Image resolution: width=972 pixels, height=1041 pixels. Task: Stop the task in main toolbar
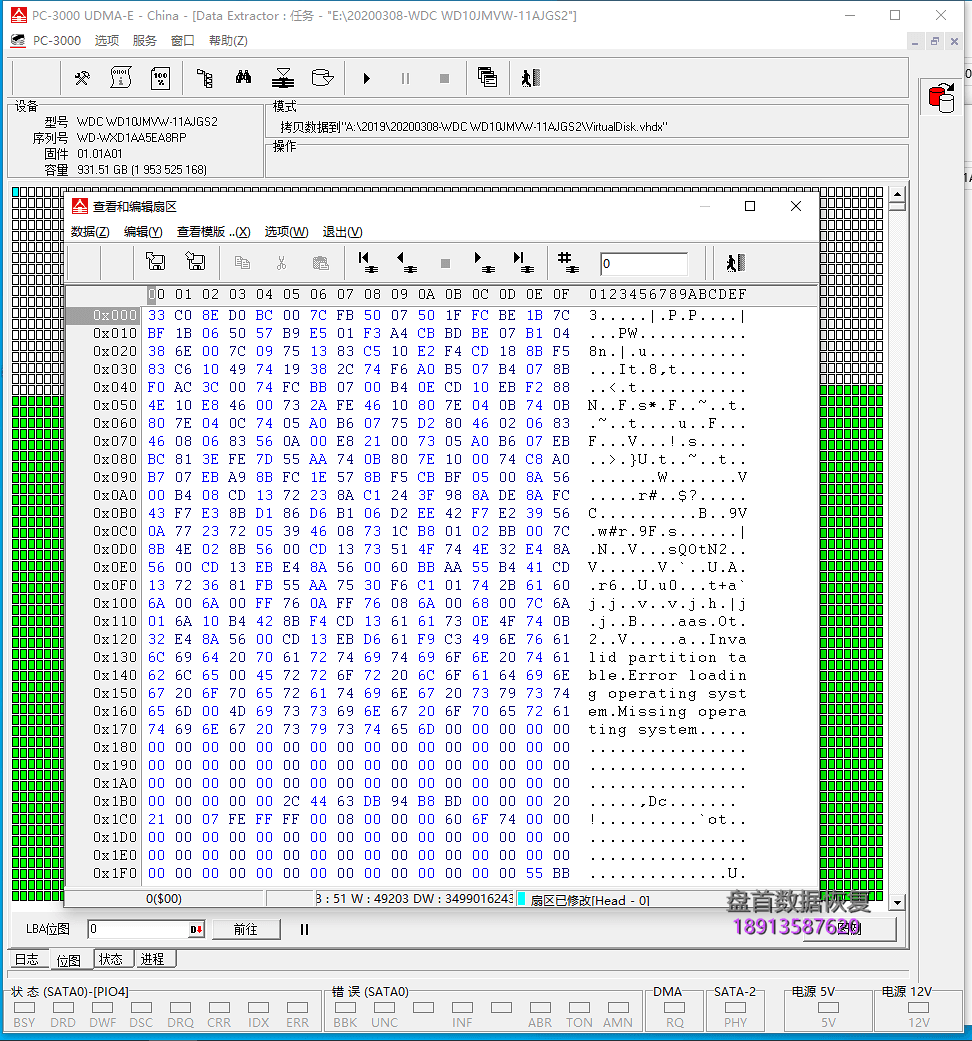(444, 78)
